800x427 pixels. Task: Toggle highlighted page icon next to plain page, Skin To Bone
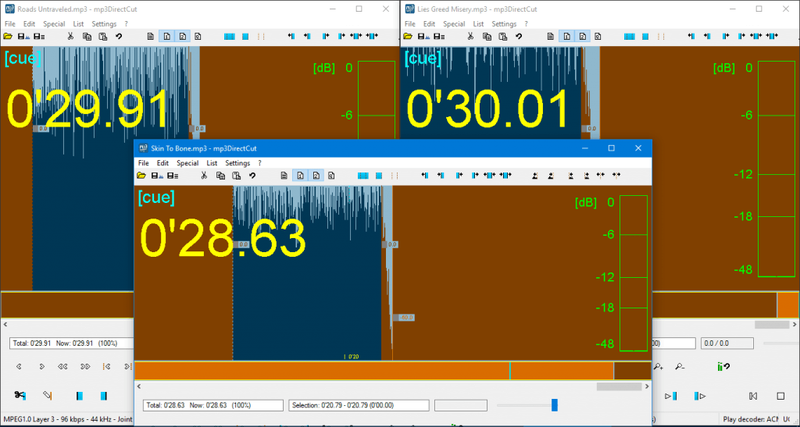pyautogui.click(x=301, y=175)
